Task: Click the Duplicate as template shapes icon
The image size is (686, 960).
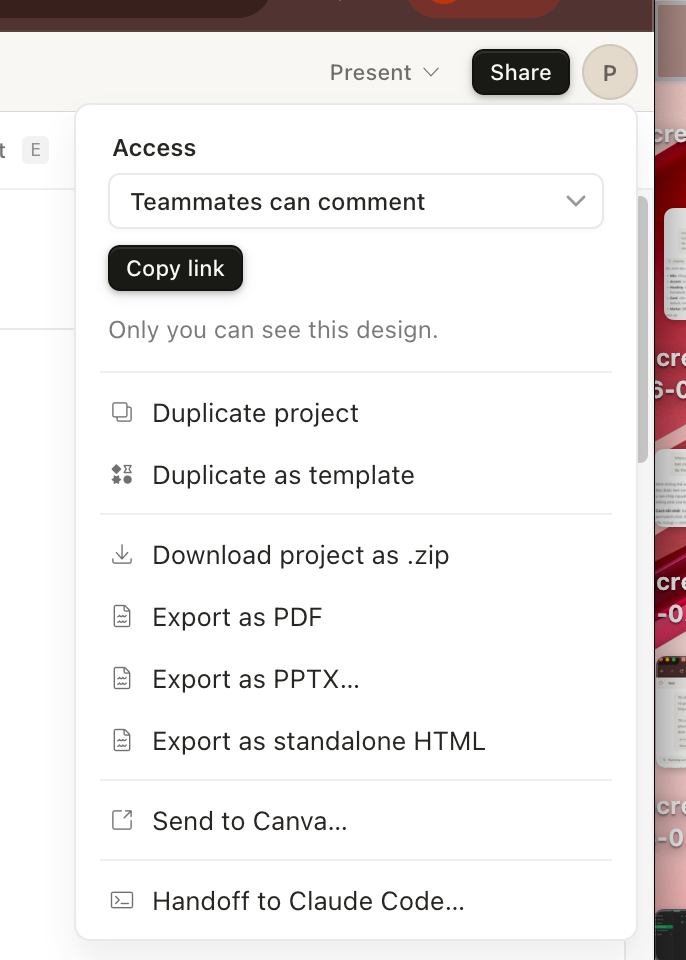Action: [122, 474]
